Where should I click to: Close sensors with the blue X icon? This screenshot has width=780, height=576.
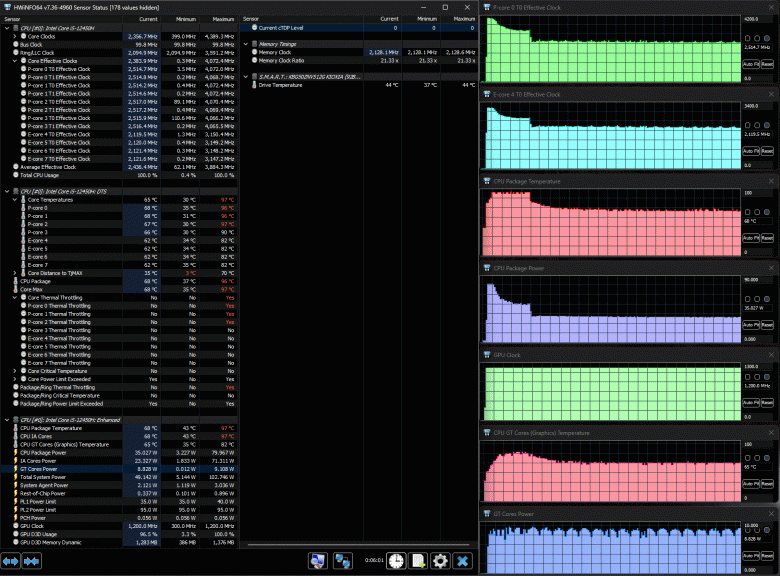462,562
